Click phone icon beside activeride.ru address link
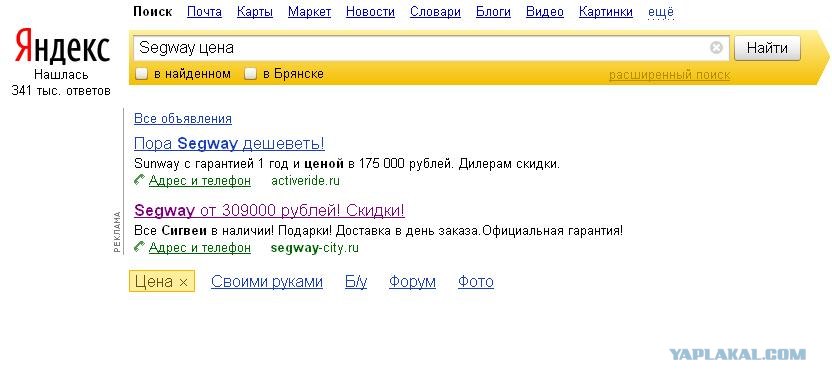This screenshot has height=384, width=832. (140, 180)
